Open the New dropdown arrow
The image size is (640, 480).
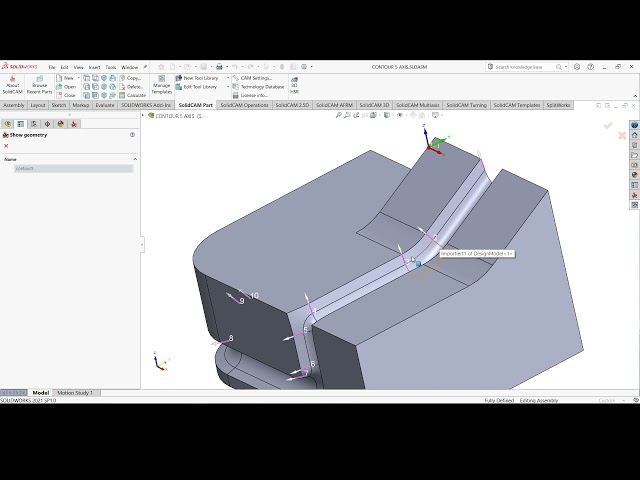[79, 78]
